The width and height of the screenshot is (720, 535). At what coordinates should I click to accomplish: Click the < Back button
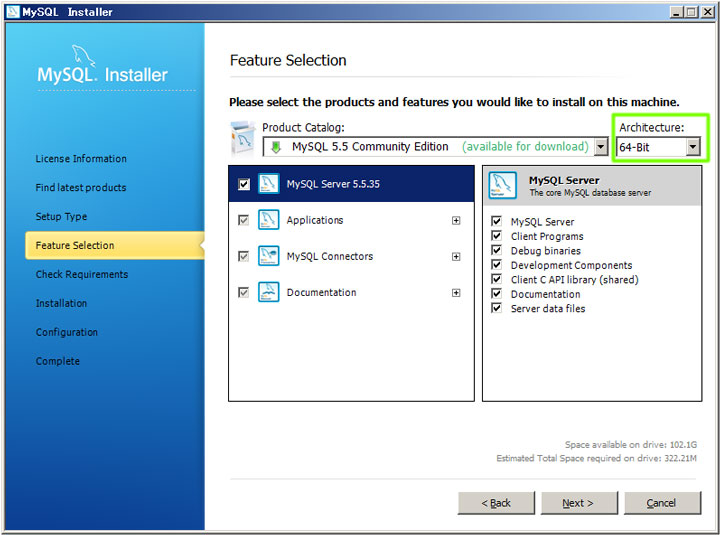(496, 503)
